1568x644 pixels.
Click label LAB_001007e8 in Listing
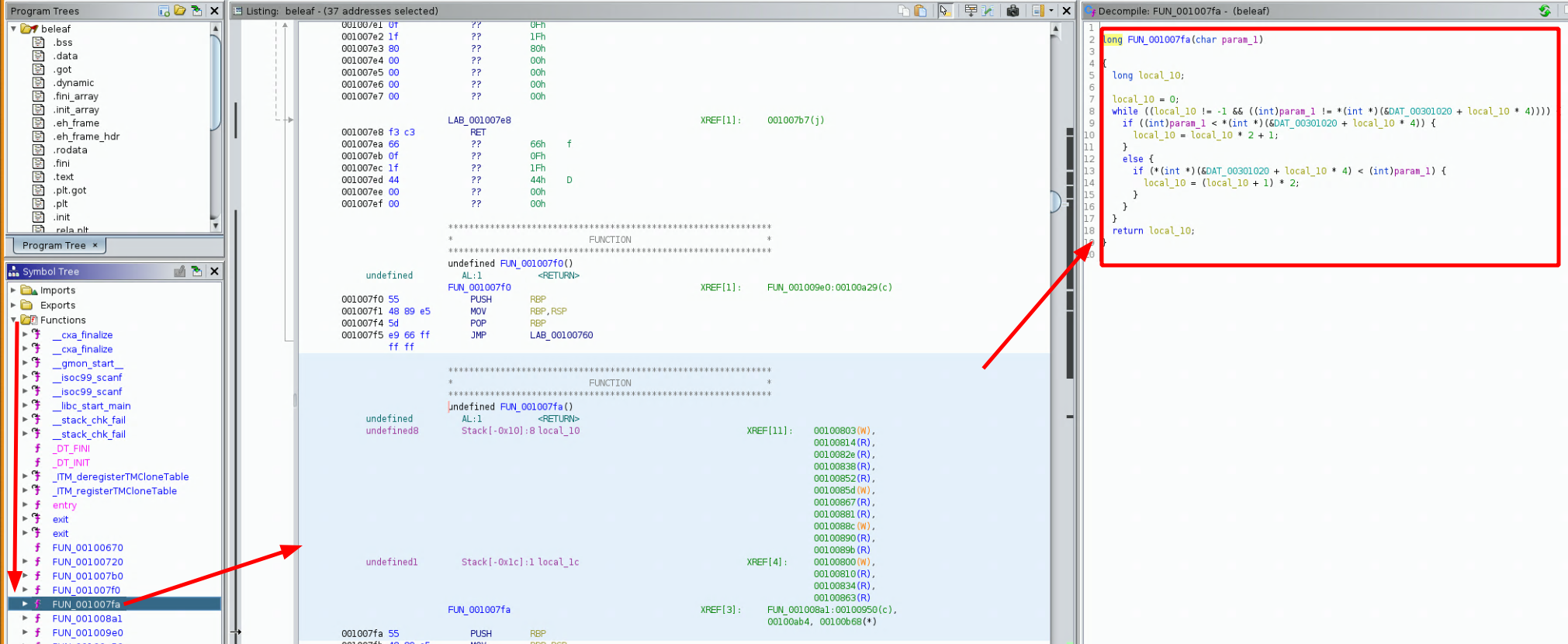coord(479,120)
